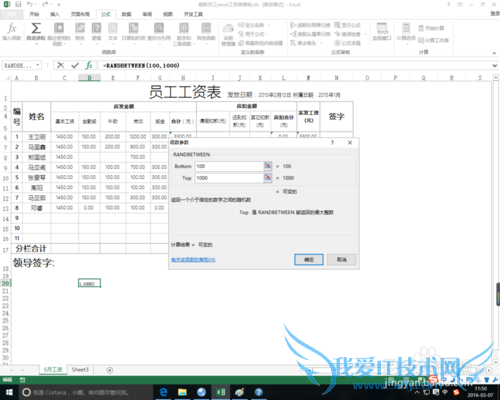Click the collapse-dialog icon beside Top field
Screen dimensions: 500x400
(x=268, y=178)
